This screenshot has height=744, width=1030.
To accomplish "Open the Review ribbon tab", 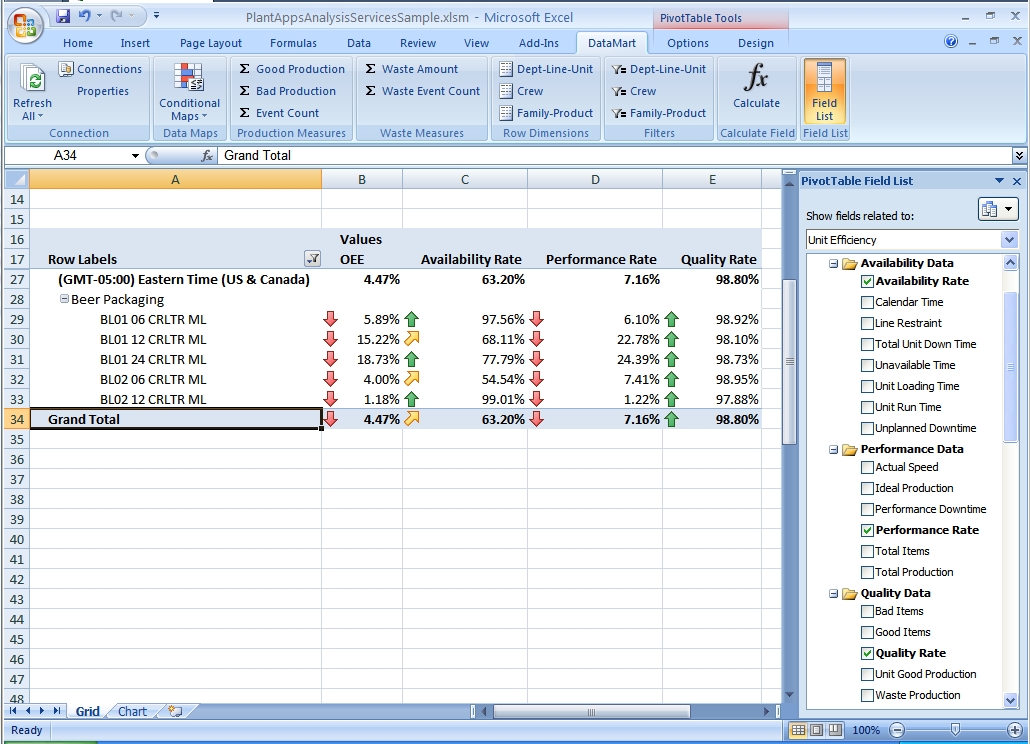I will 418,43.
